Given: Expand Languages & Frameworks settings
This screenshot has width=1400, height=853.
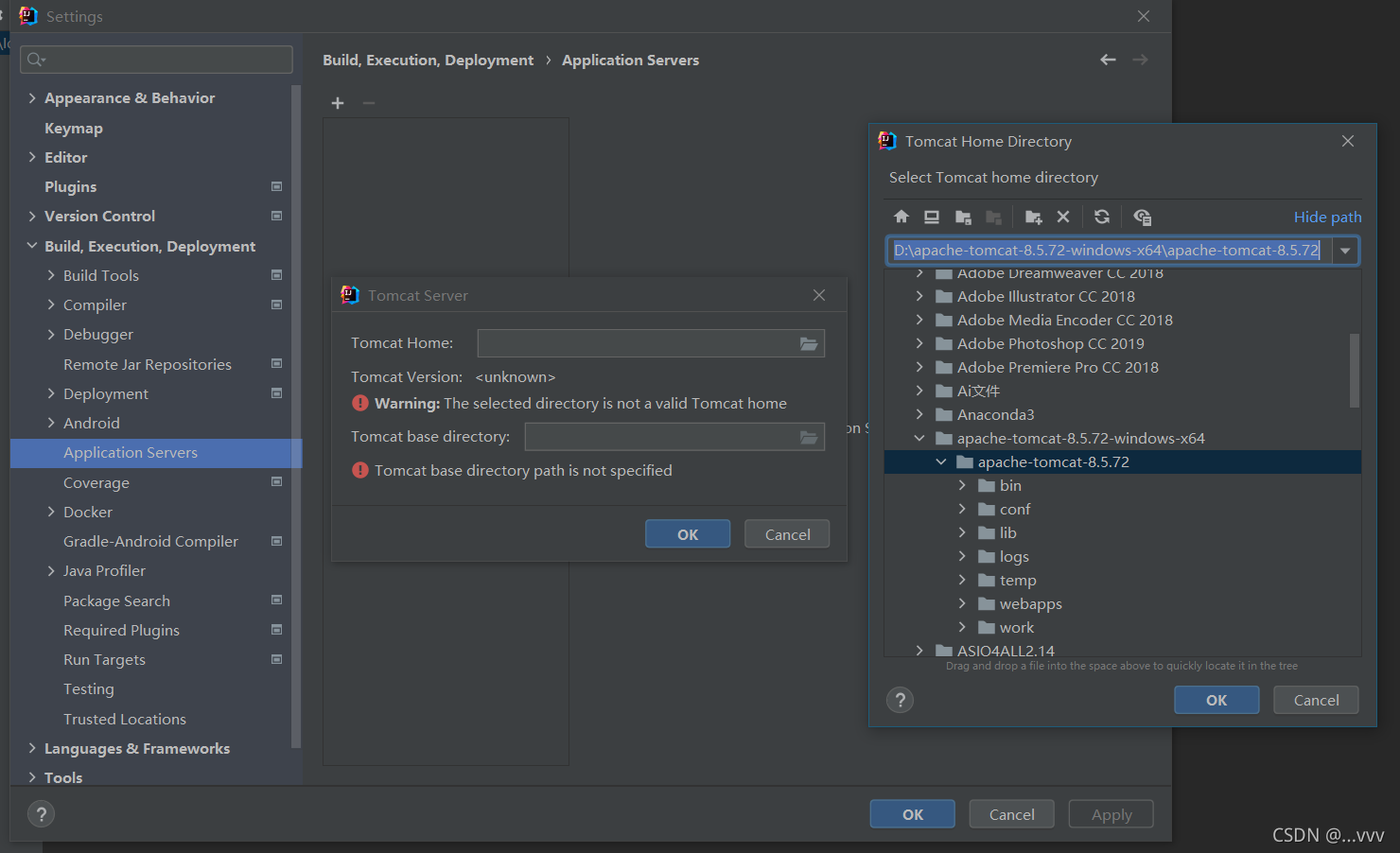Looking at the screenshot, I should pos(32,748).
